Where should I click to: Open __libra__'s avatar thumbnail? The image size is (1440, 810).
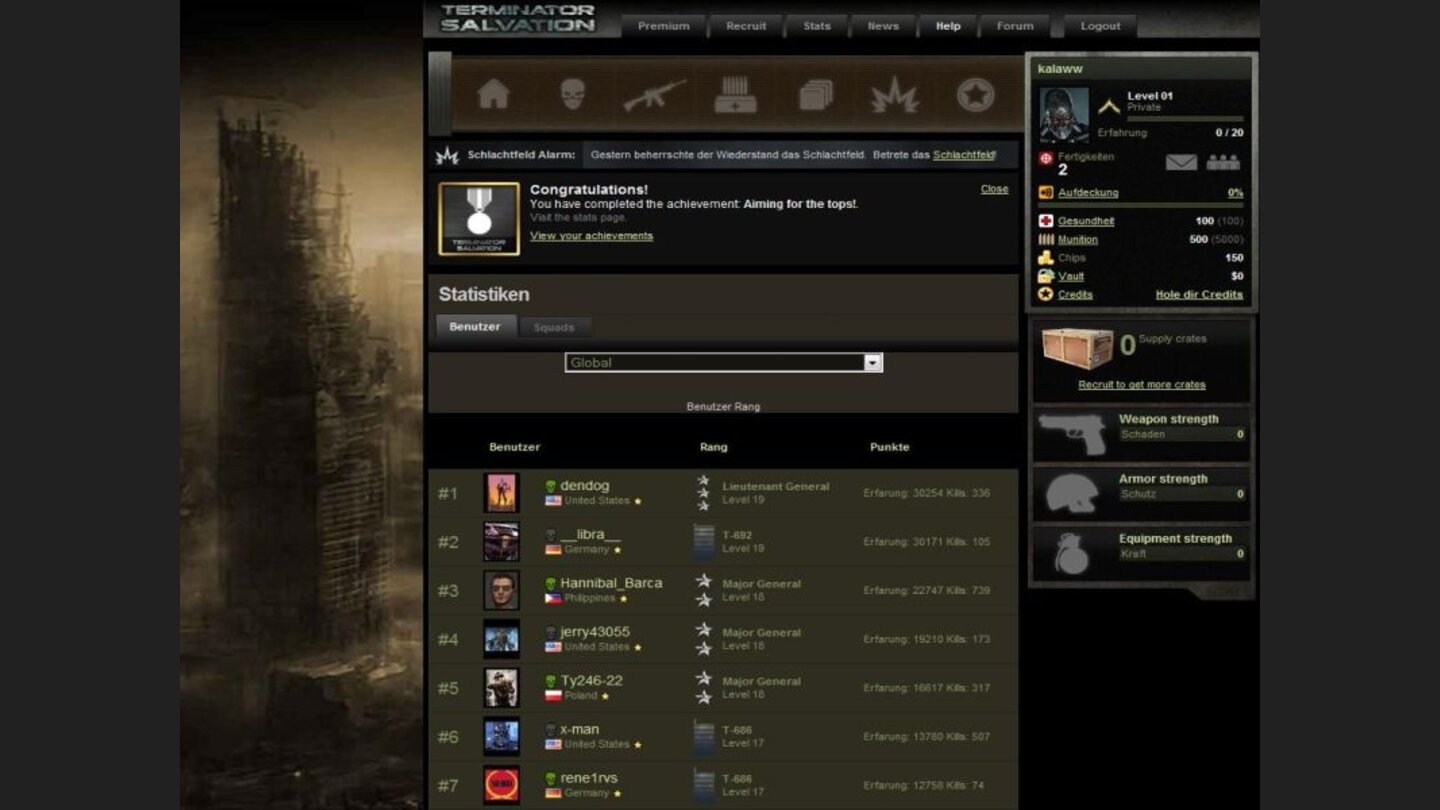click(x=501, y=542)
